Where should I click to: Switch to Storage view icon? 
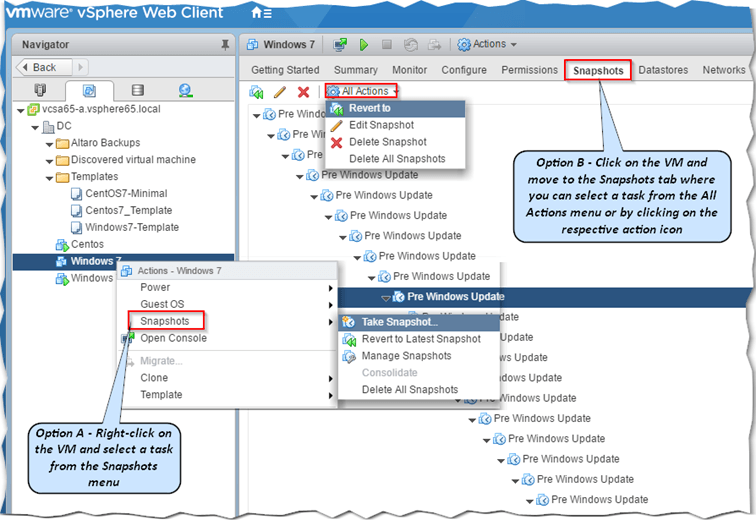point(137,90)
